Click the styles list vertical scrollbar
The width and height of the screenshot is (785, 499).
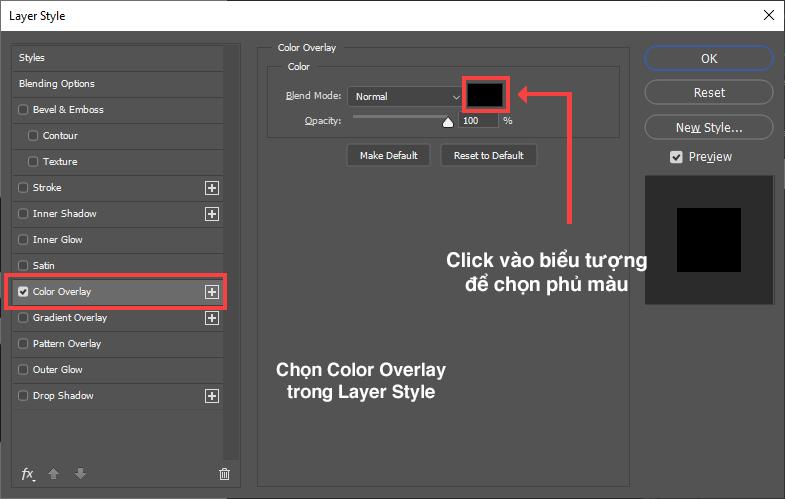click(x=231, y=253)
